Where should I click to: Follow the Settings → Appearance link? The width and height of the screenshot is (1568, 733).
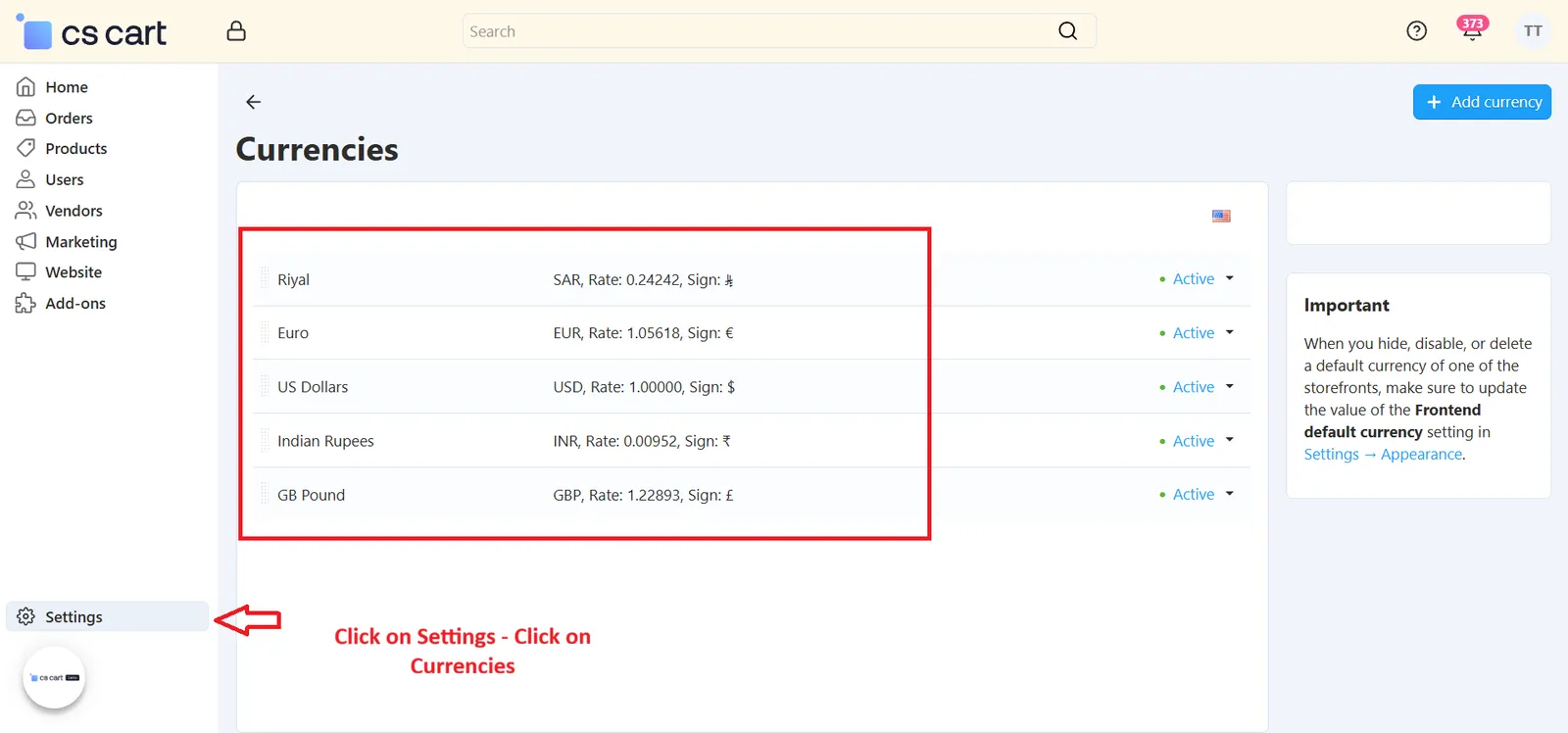1384,455
